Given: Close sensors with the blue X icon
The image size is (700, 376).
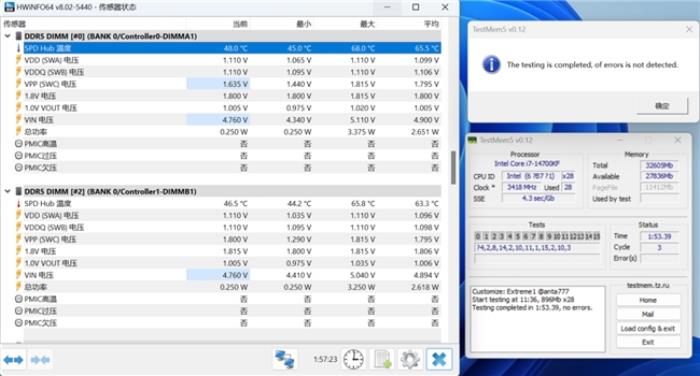Looking at the screenshot, I should 438,359.
